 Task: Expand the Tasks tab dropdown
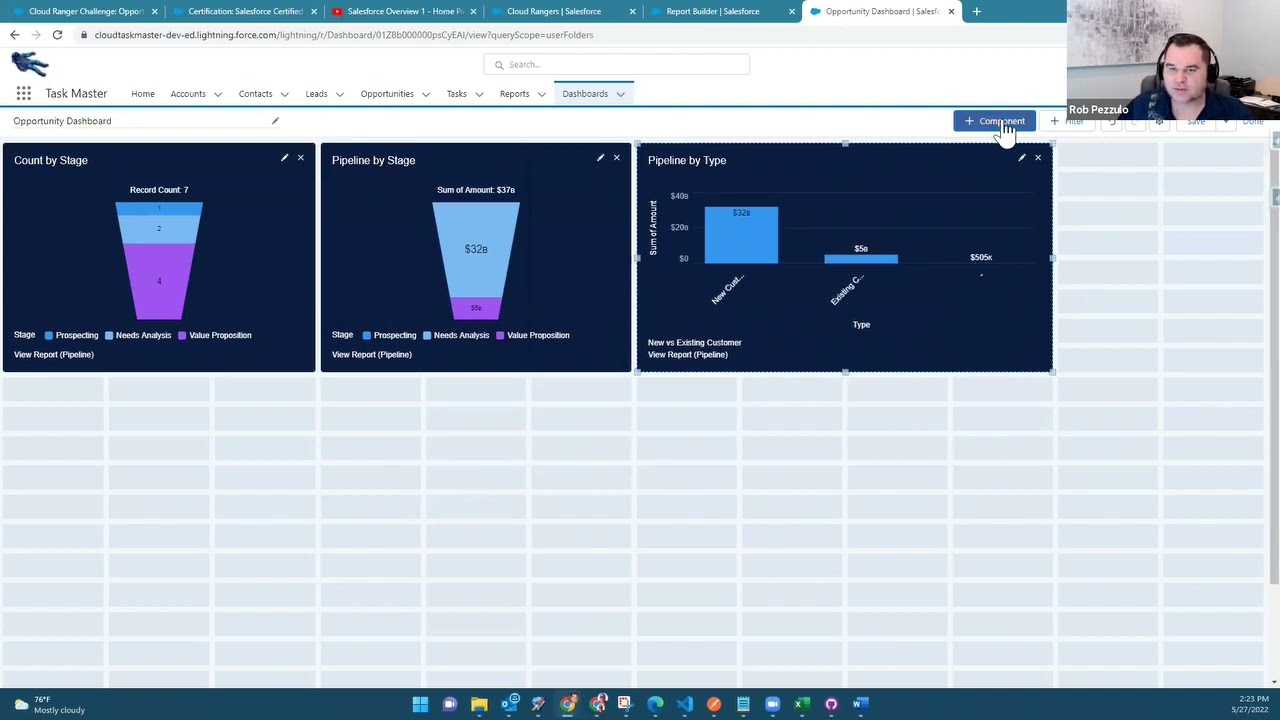tap(479, 94)
